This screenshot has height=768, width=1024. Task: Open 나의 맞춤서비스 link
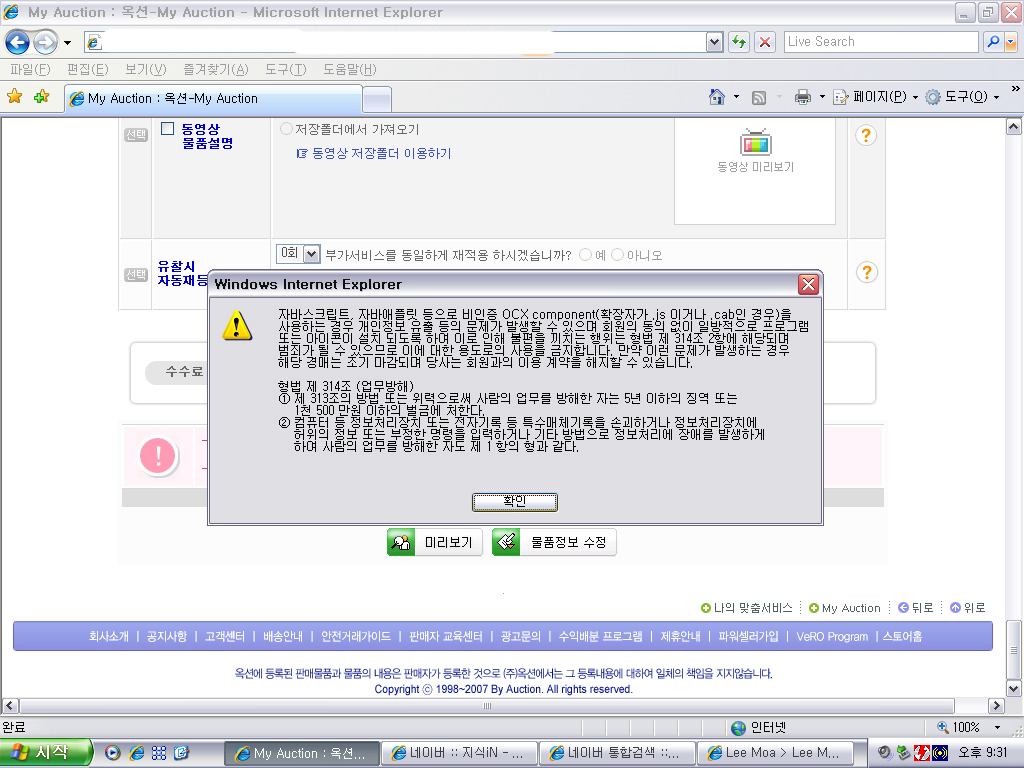pos(746,608)
